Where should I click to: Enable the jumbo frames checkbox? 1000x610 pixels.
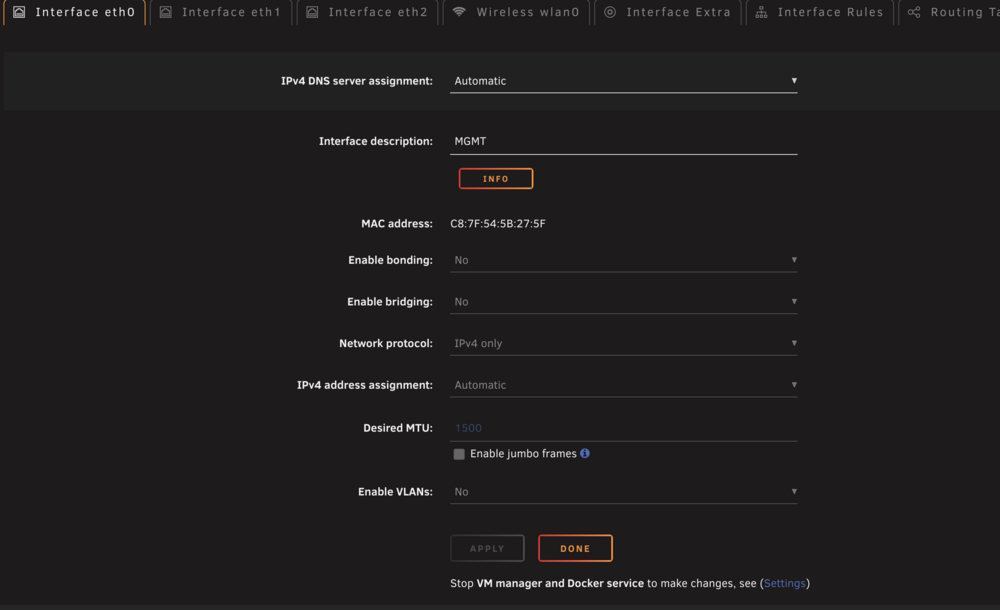tap(459, 454)
